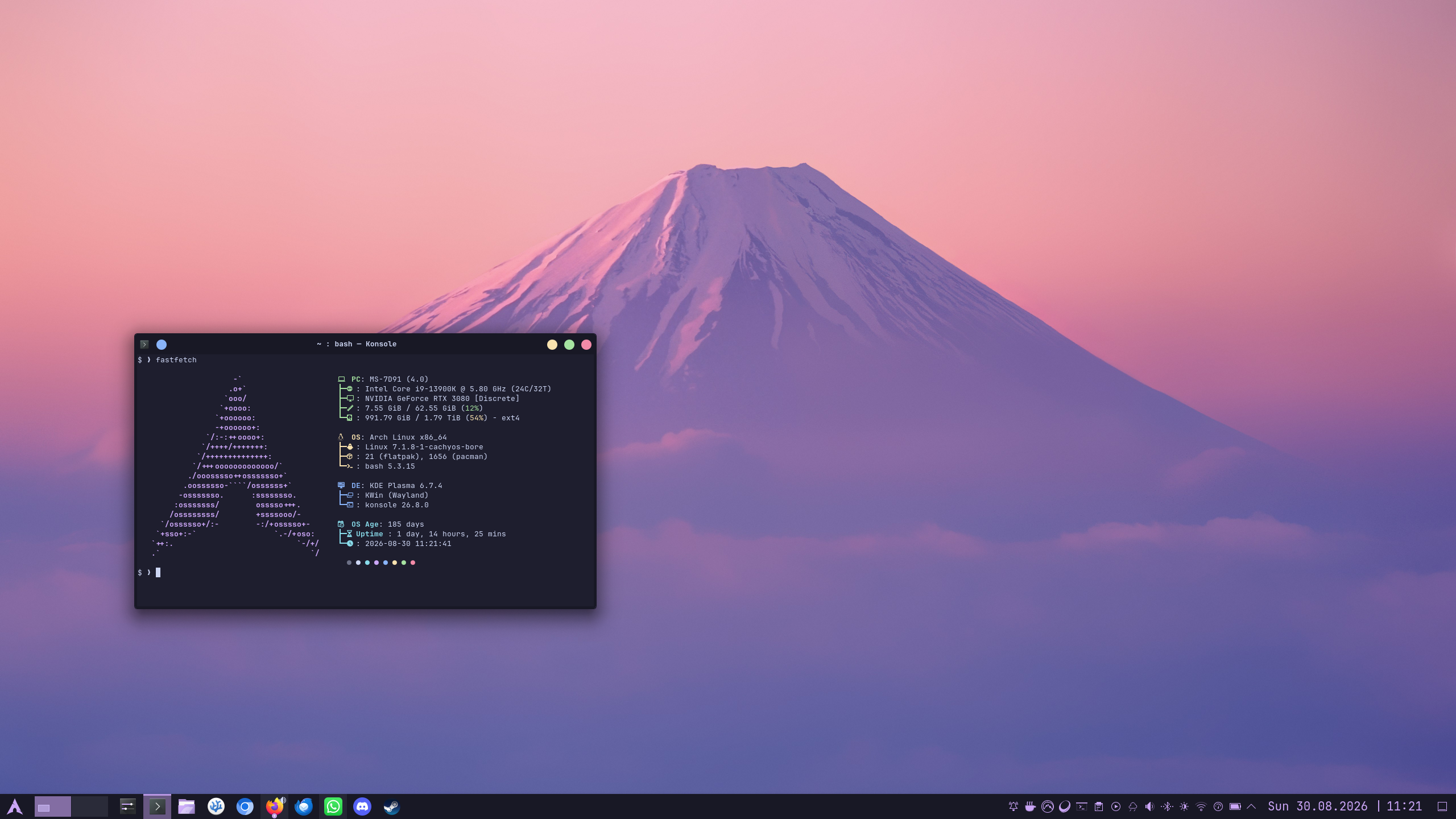Open the media player tray icon
Image resolution: width=1456 pixels, height=819 pixels.
(x=1116, y=806)
